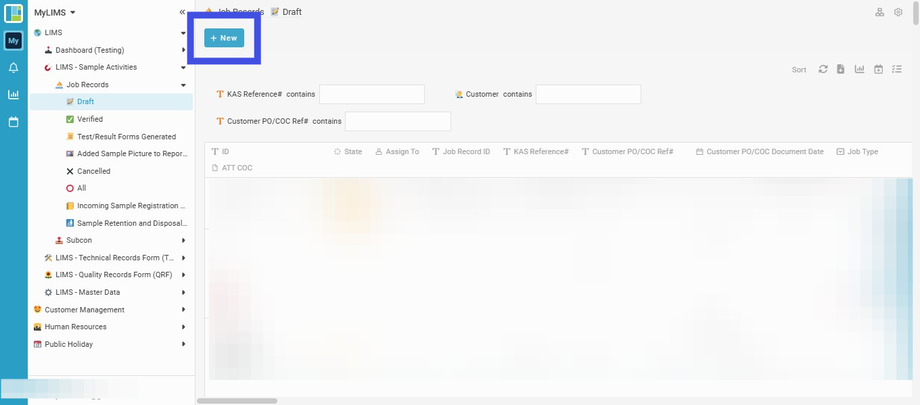Open the settings gear icon
This screenshot has height=405, width=920.
point(898,12)
